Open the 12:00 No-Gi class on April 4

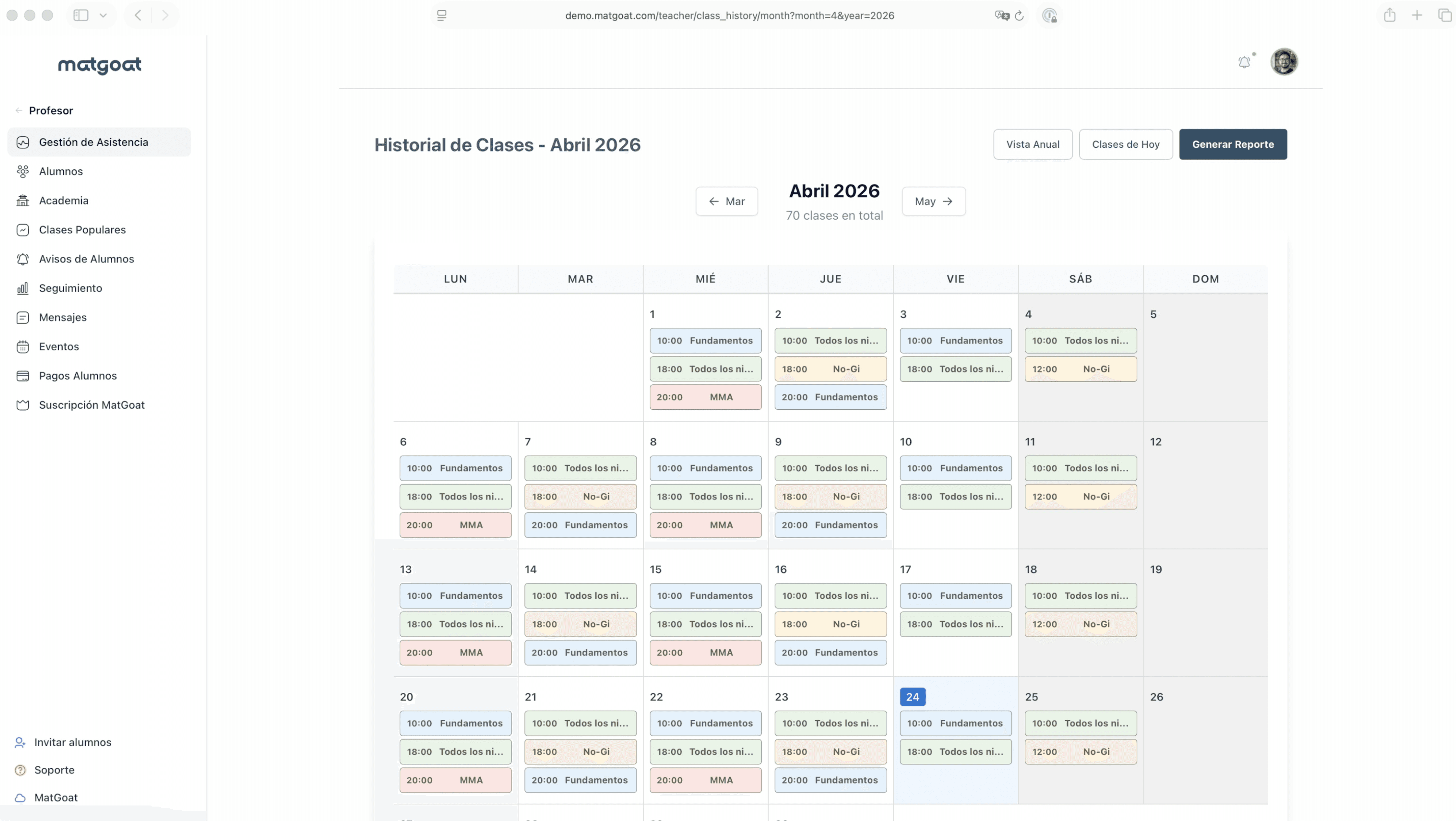tap(1081, 369)
